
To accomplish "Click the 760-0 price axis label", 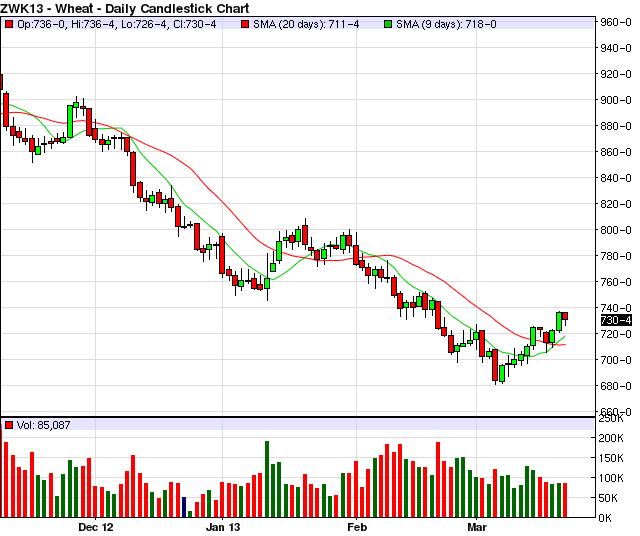I will point(616,282).
